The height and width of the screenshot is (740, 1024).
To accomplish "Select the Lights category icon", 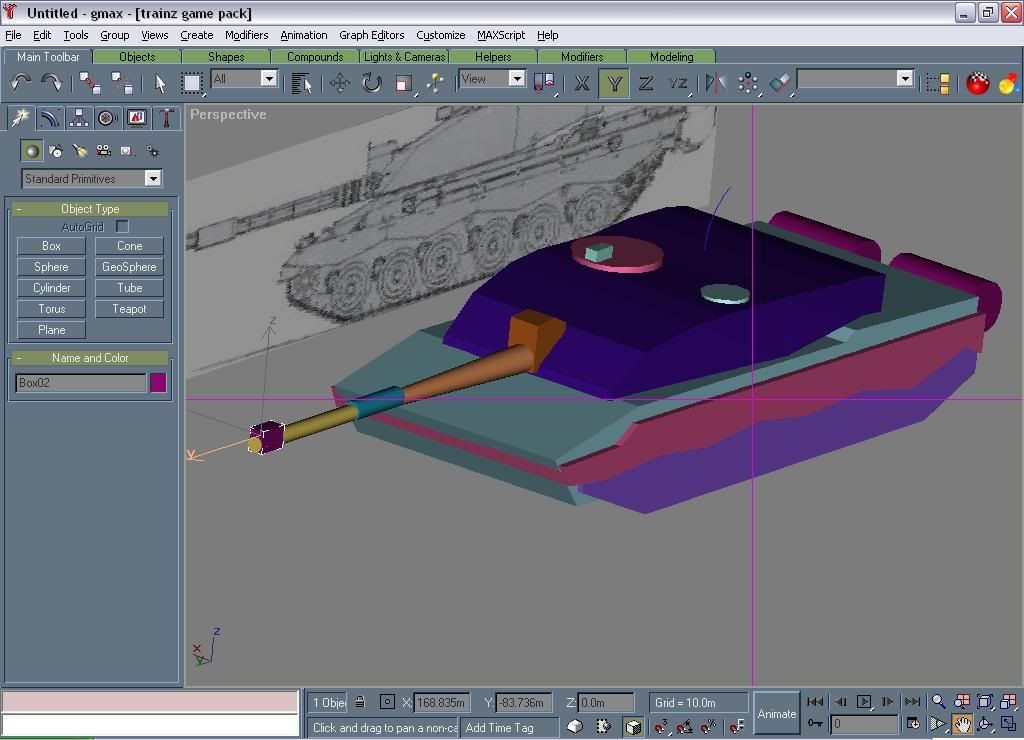I will click(x=80, y=151).
